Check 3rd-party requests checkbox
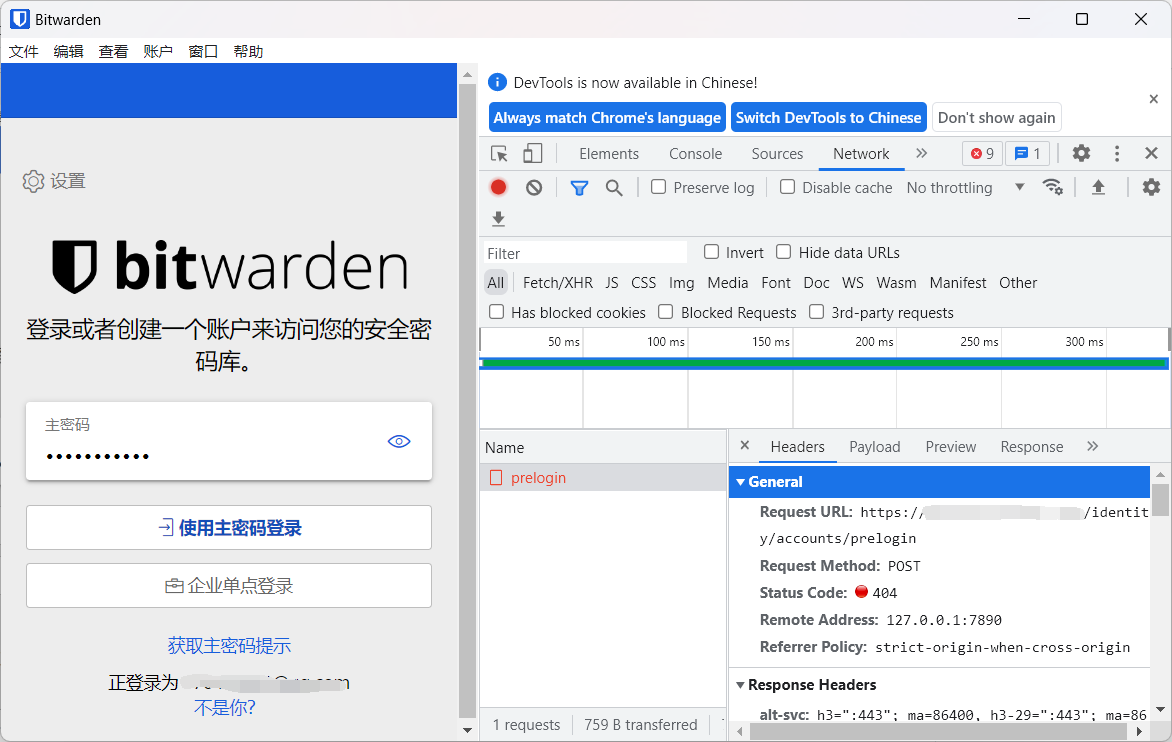The height and width of the screenshot is (742, 1172). tap(817, 312)
